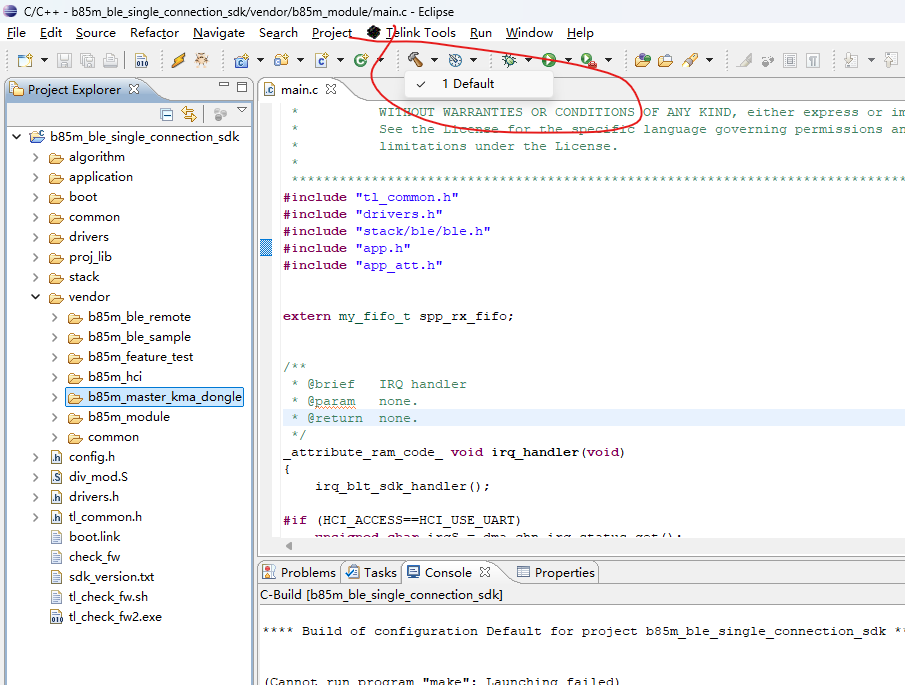
Task: Expand the algorithm folder
Action: pos(36,157)
